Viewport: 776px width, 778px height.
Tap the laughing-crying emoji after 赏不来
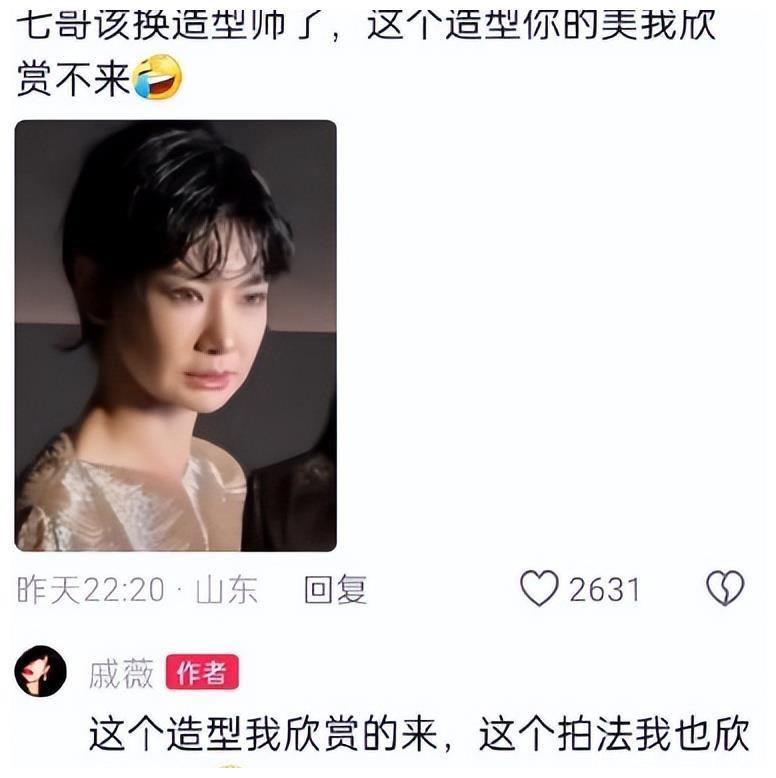pos(158,77)
